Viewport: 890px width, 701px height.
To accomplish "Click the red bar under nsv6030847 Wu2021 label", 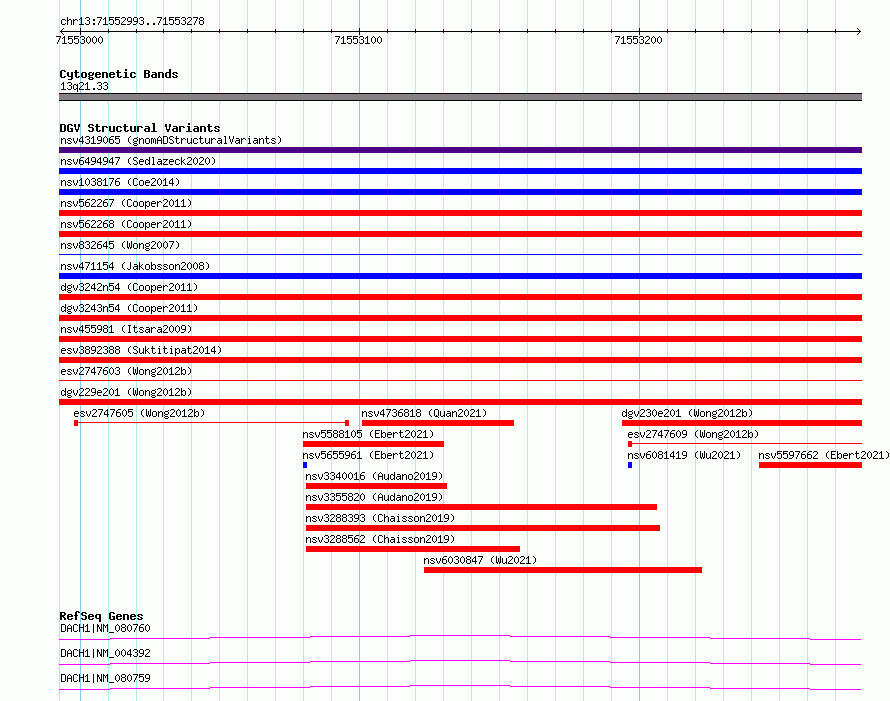I will tap(562, 570).
